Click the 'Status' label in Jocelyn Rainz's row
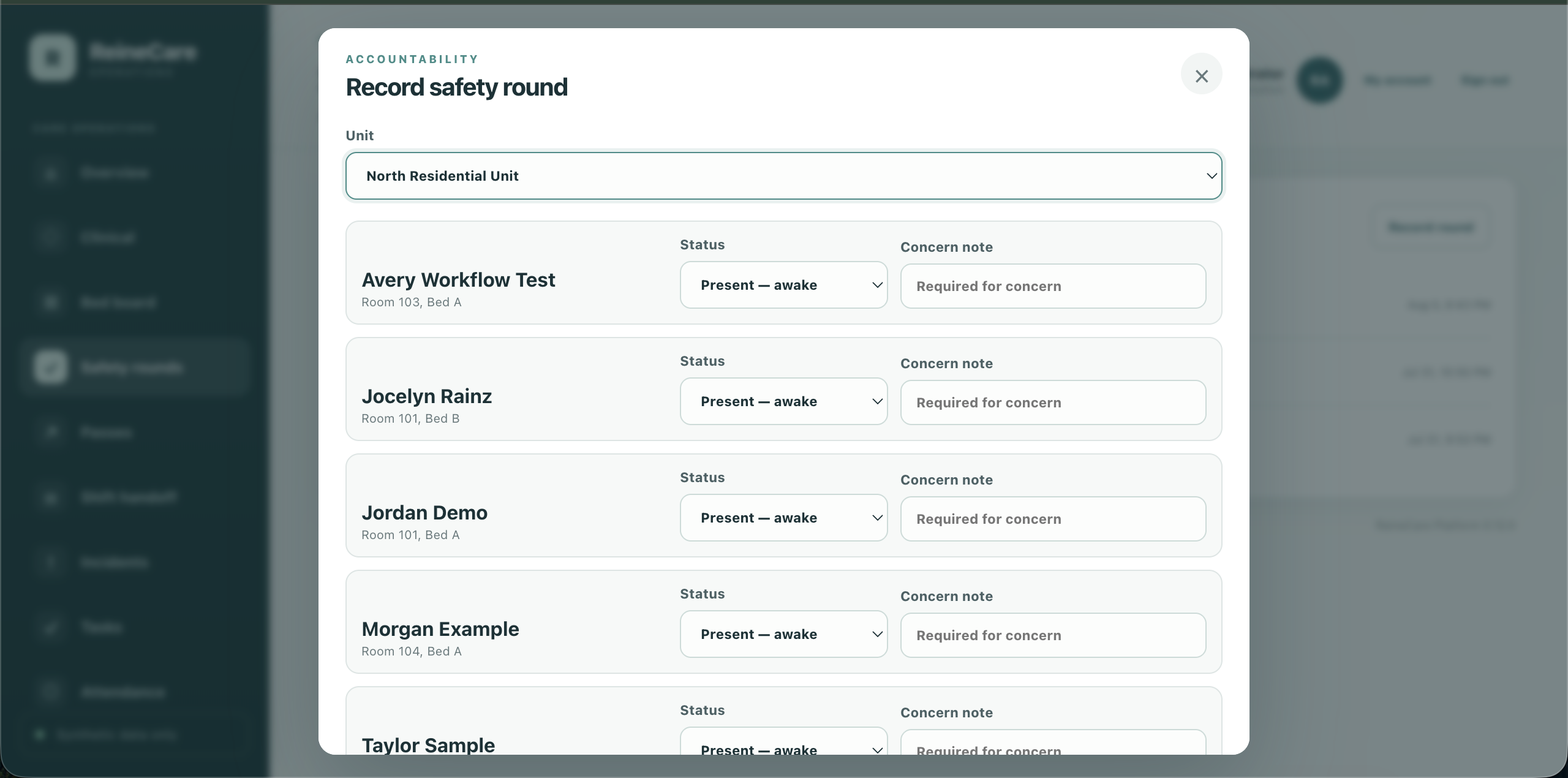1568x778 pixels. tap(702, 361)
